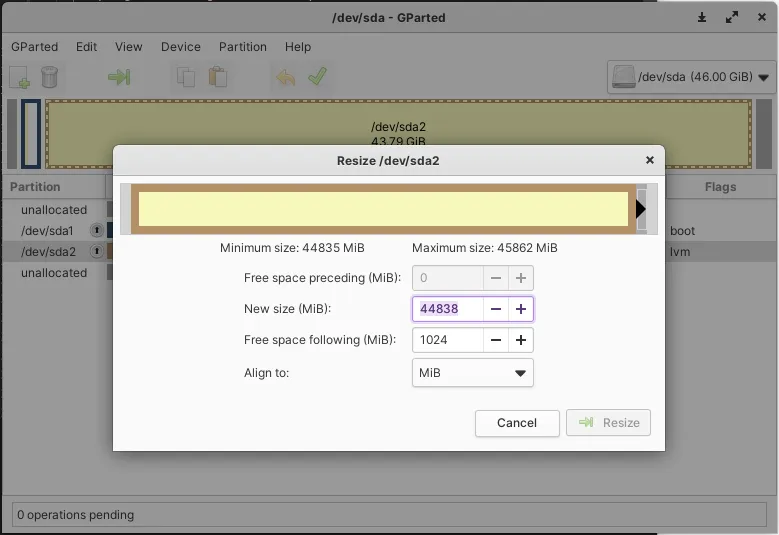Click the 0 operations pending status text
The width and height of the screenshot is (779, 535).
[x=76, y=515]
